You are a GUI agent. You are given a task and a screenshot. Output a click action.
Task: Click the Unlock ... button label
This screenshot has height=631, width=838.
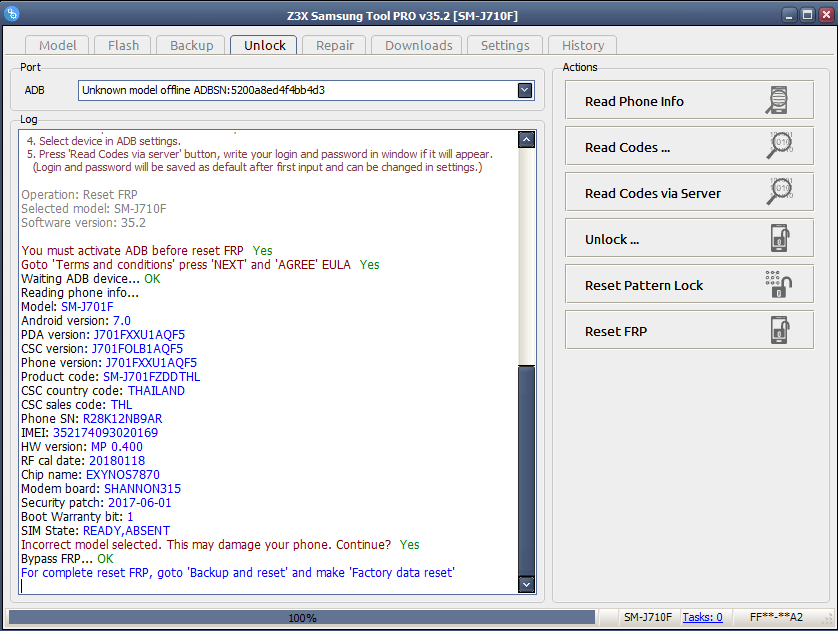pos(612,239)
